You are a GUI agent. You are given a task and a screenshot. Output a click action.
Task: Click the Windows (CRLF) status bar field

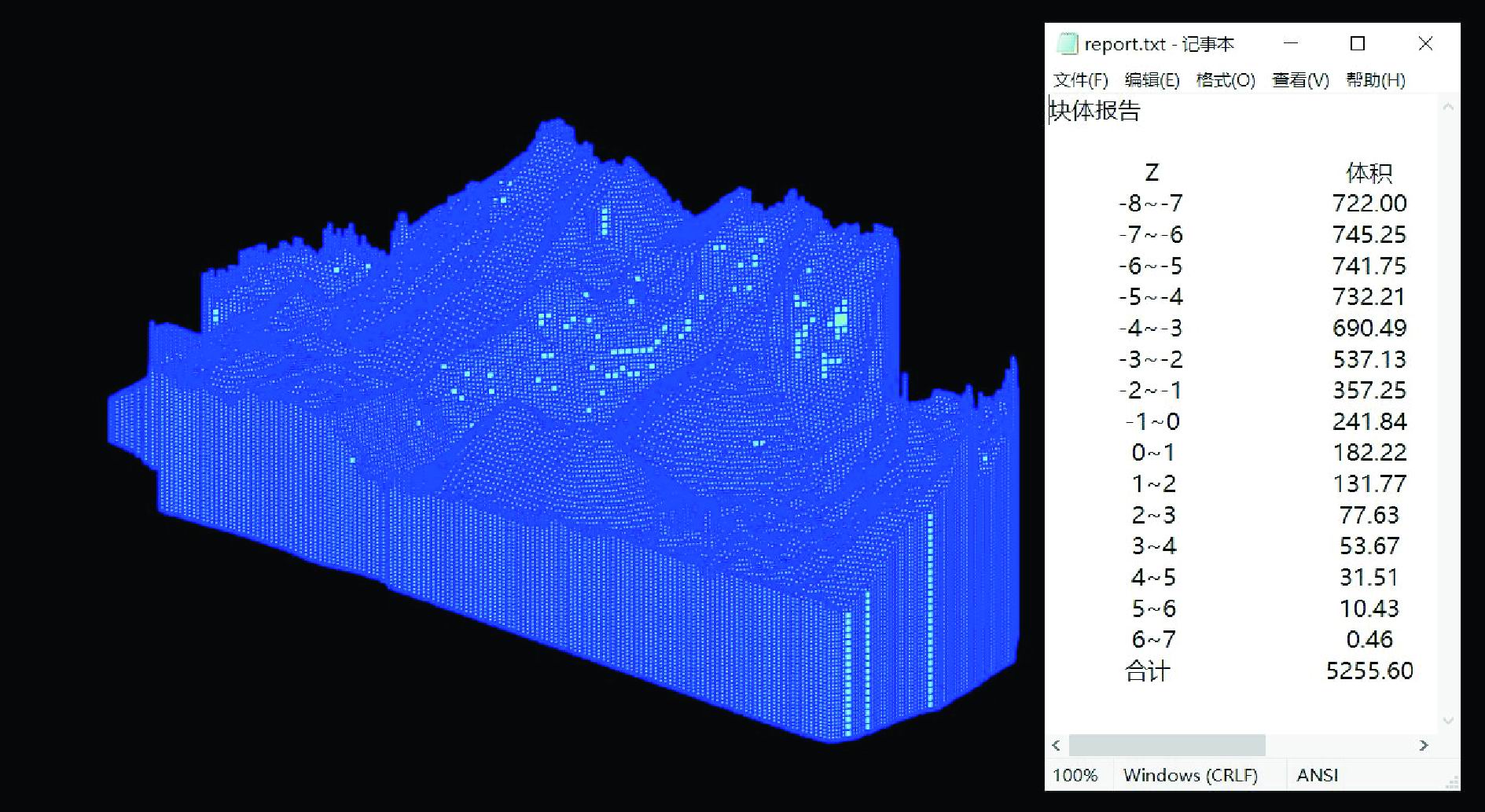click(x=1190, y=775)
